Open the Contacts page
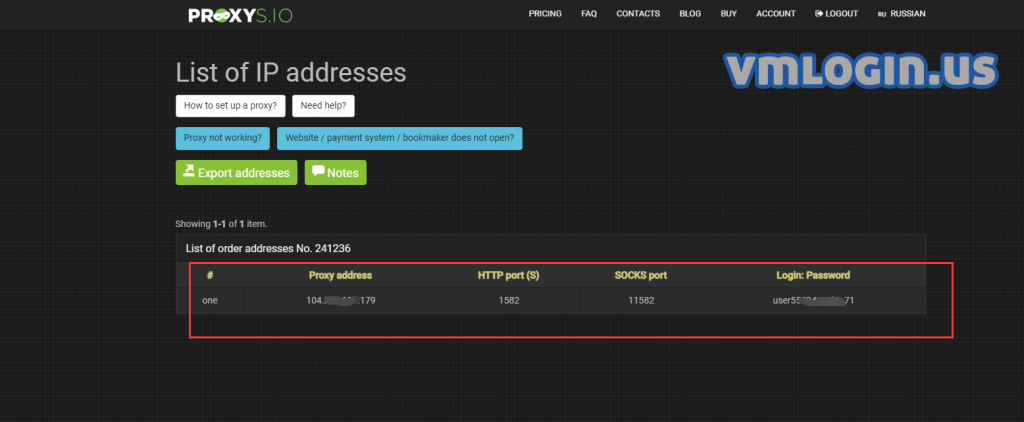Screen dimensions: 1024x422 tap(638, 14)
